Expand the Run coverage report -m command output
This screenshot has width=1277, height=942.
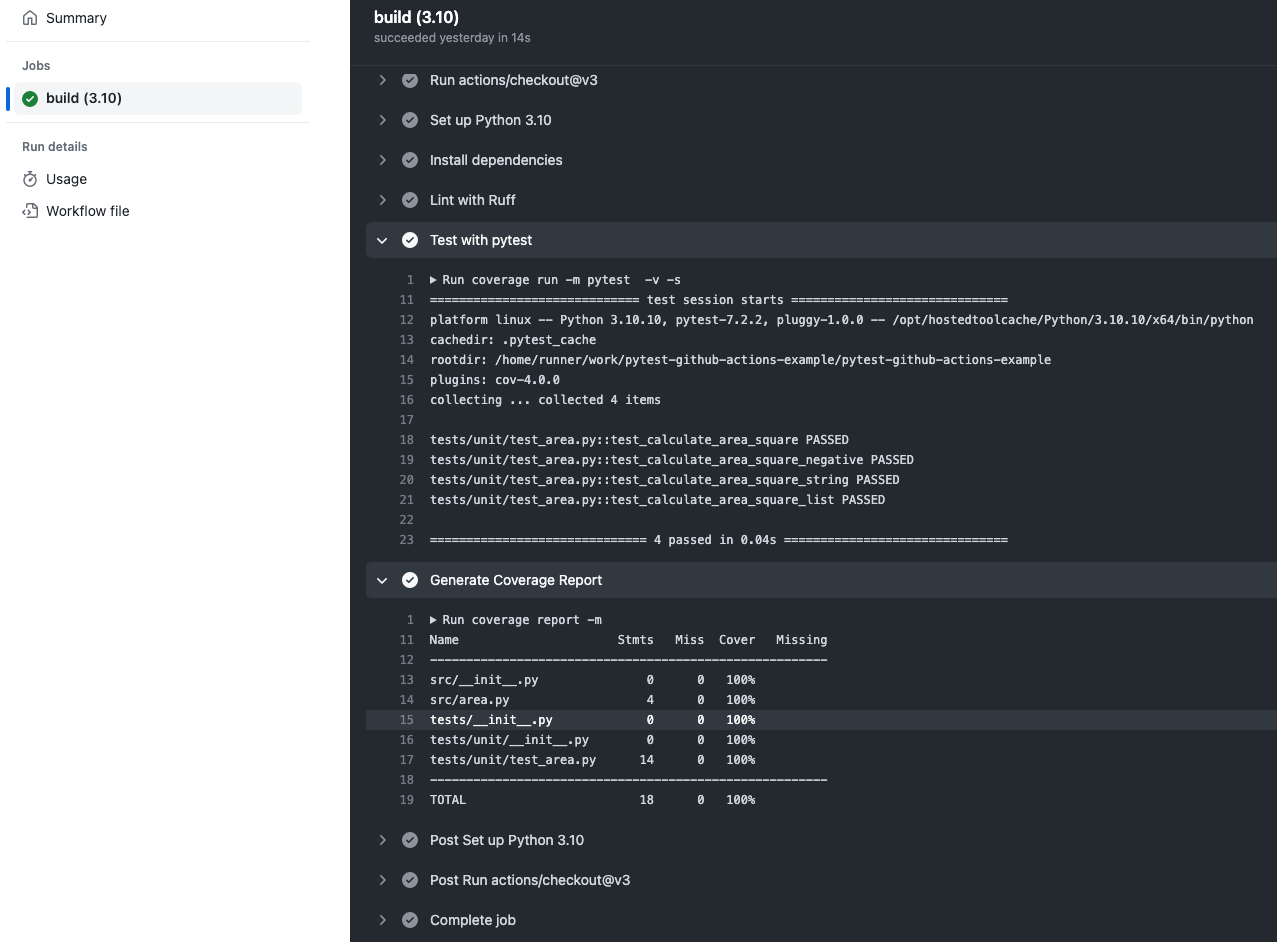[433, 619]
